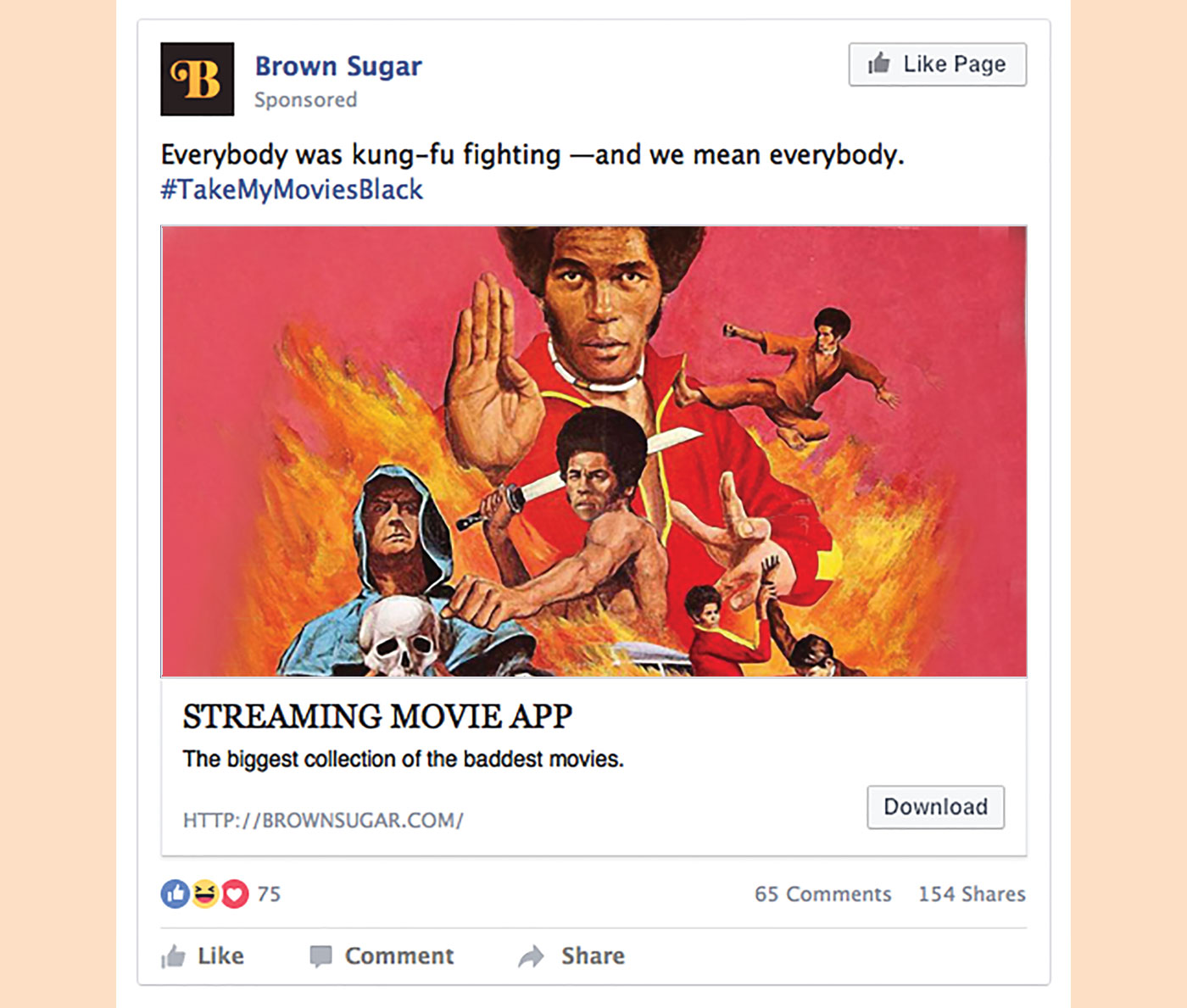Like the post using the bottom Like action

pyautogui.click(x=203, y=956)
